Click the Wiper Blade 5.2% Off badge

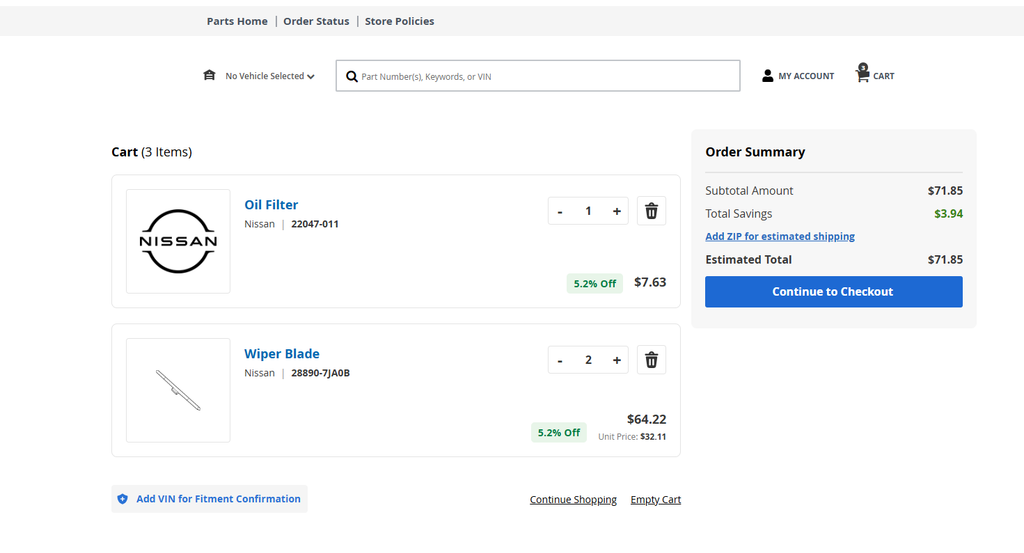point(558,432)
